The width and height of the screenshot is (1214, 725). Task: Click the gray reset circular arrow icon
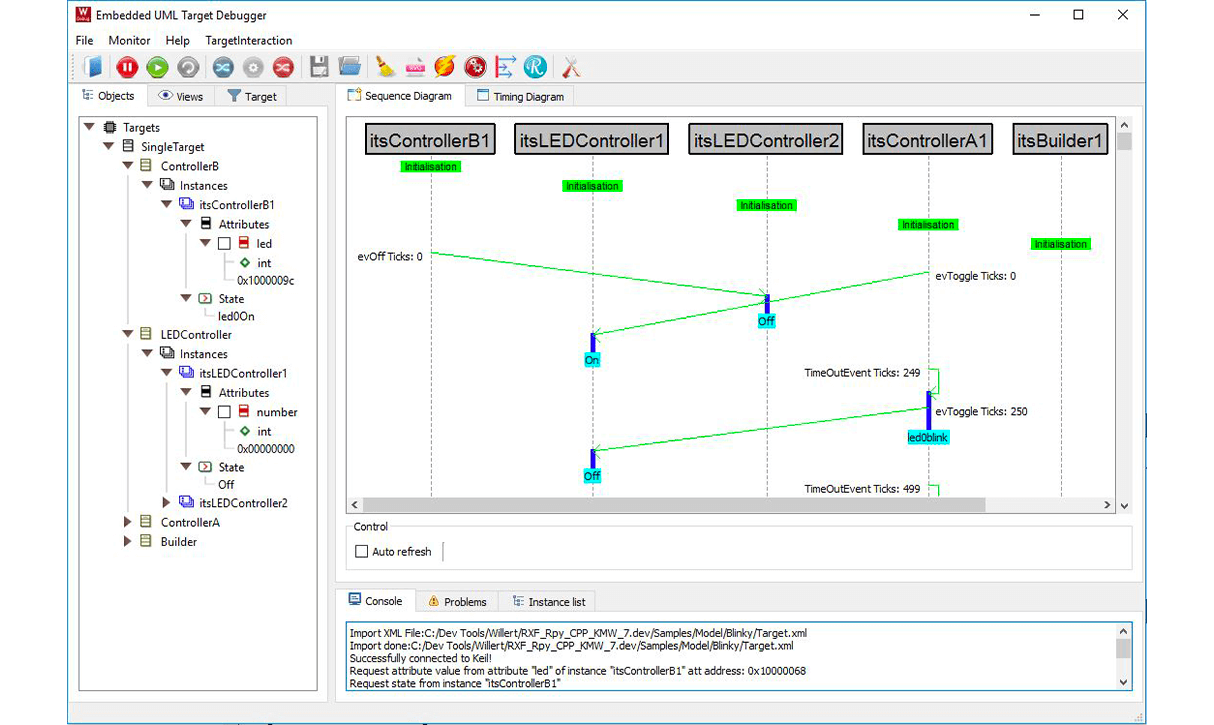pyautogui.click(x=188, y=67)
